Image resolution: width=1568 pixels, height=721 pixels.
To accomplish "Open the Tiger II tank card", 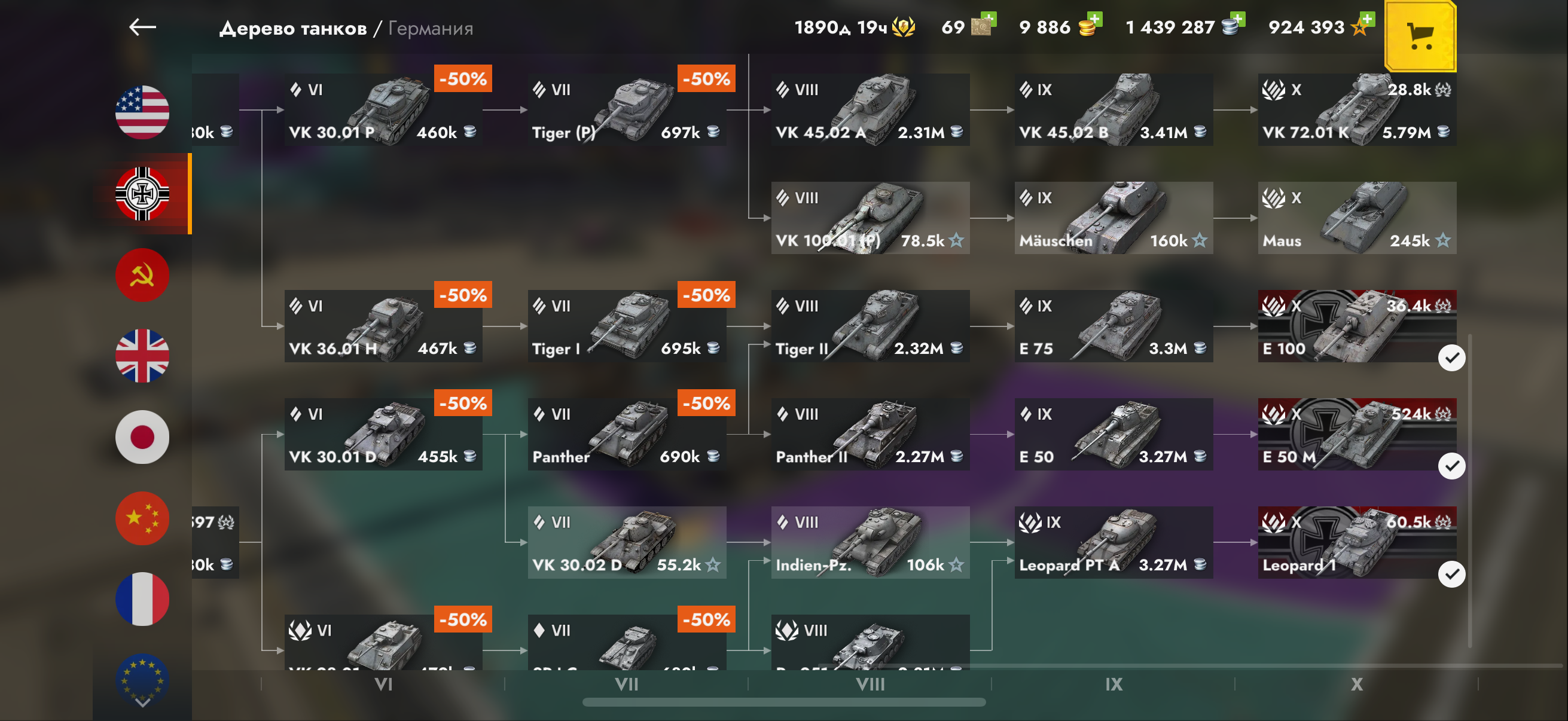I will click(871, 326).
